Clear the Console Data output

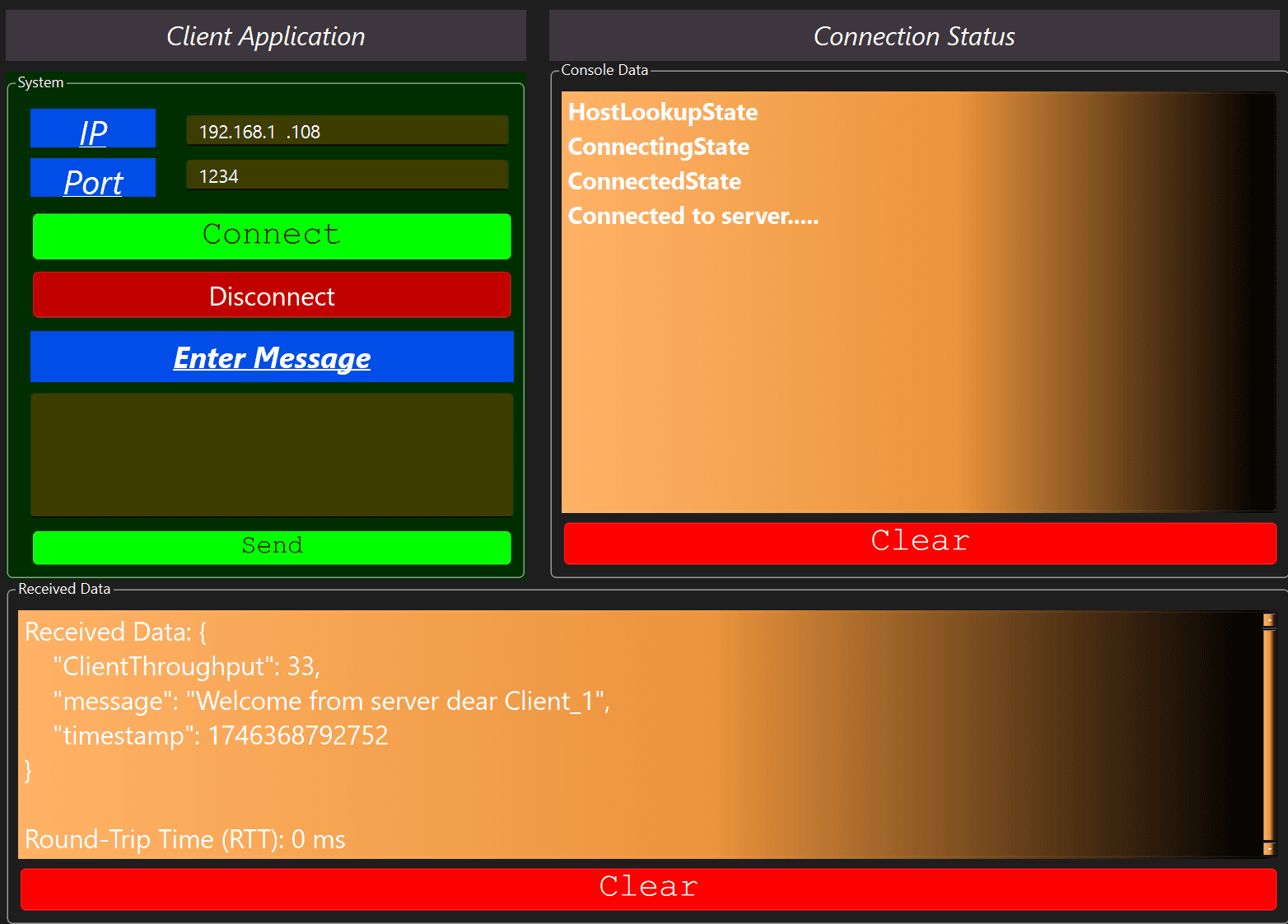point(917,542)
